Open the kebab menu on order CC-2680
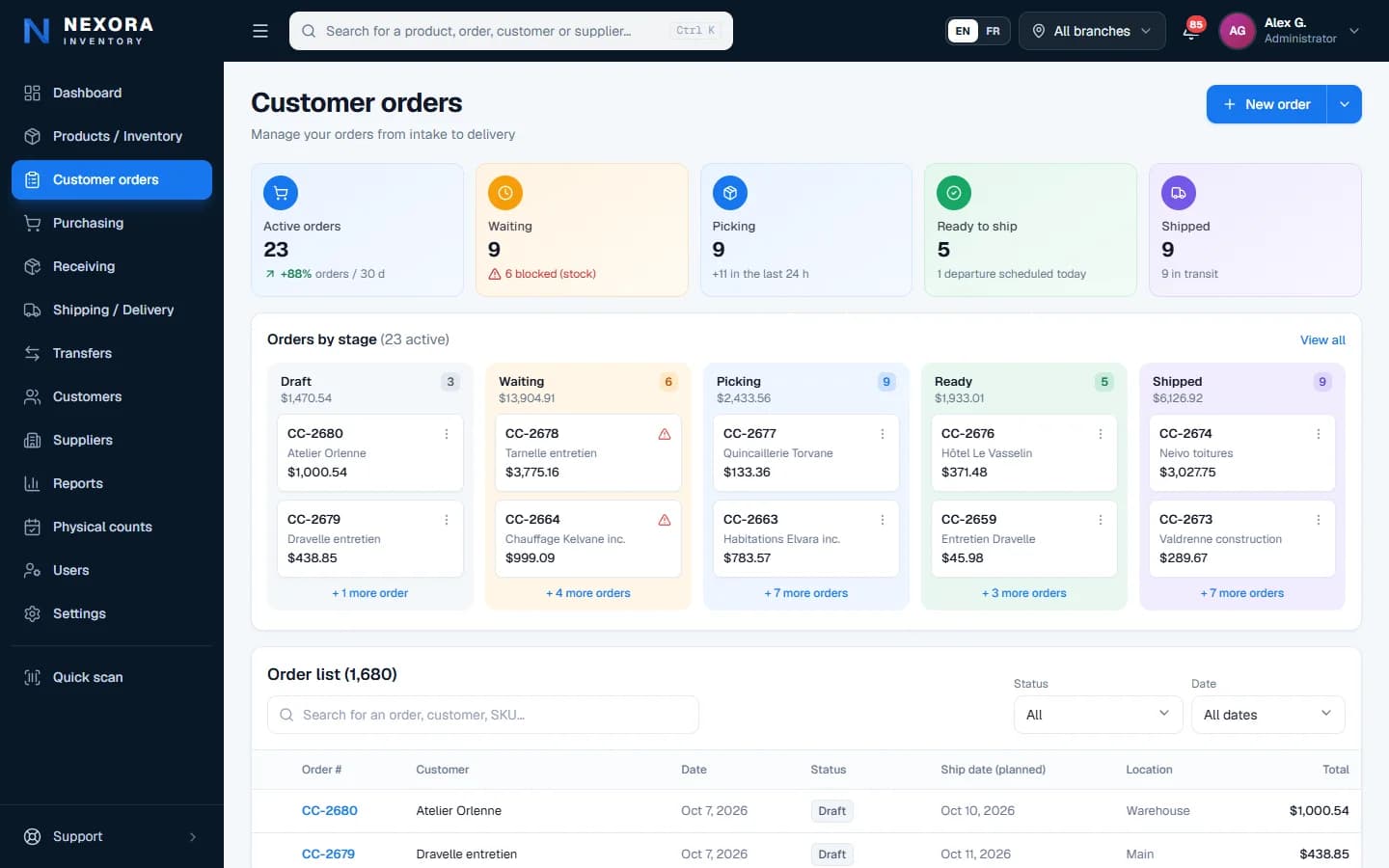1389x868 pixels. click(x=447, y=434)
